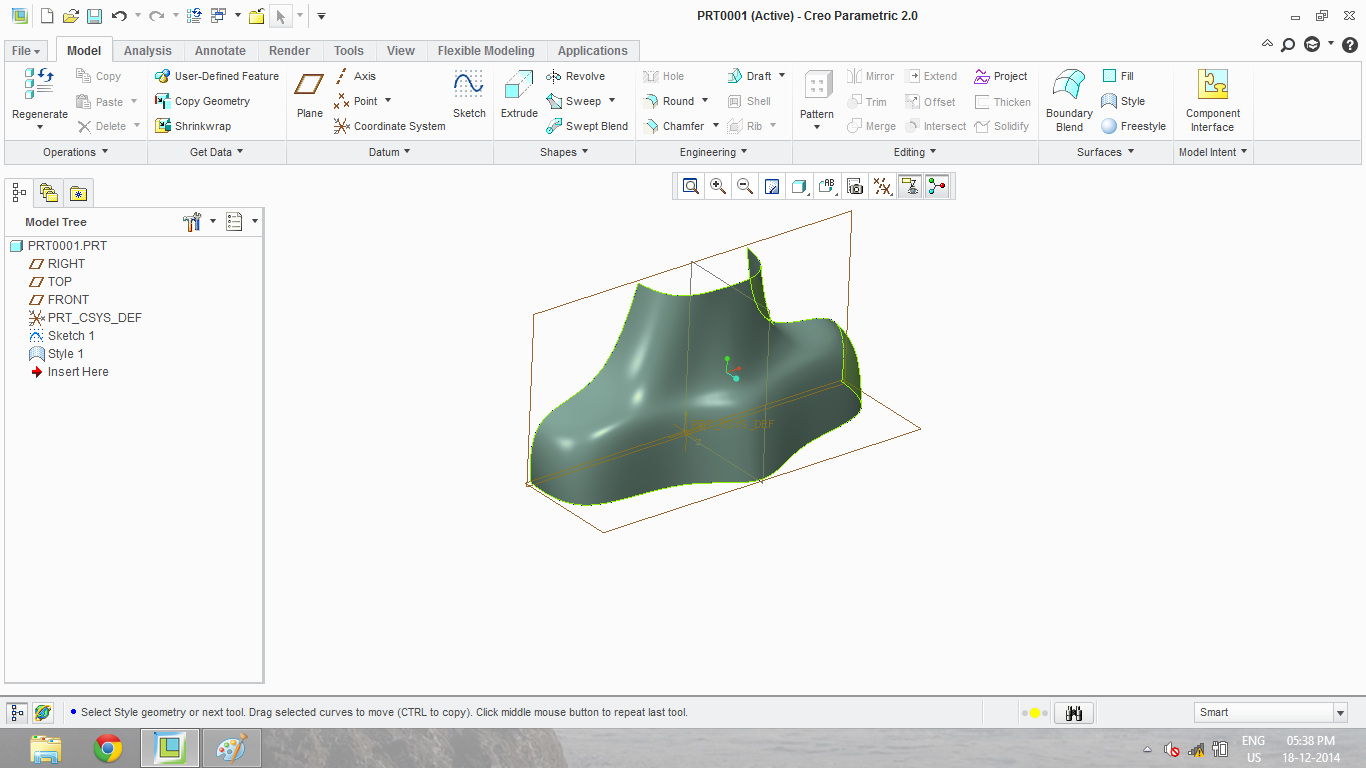
Task: Toggle the browser display in status bar
Action: pyautogui.click(x=43, y=713)
